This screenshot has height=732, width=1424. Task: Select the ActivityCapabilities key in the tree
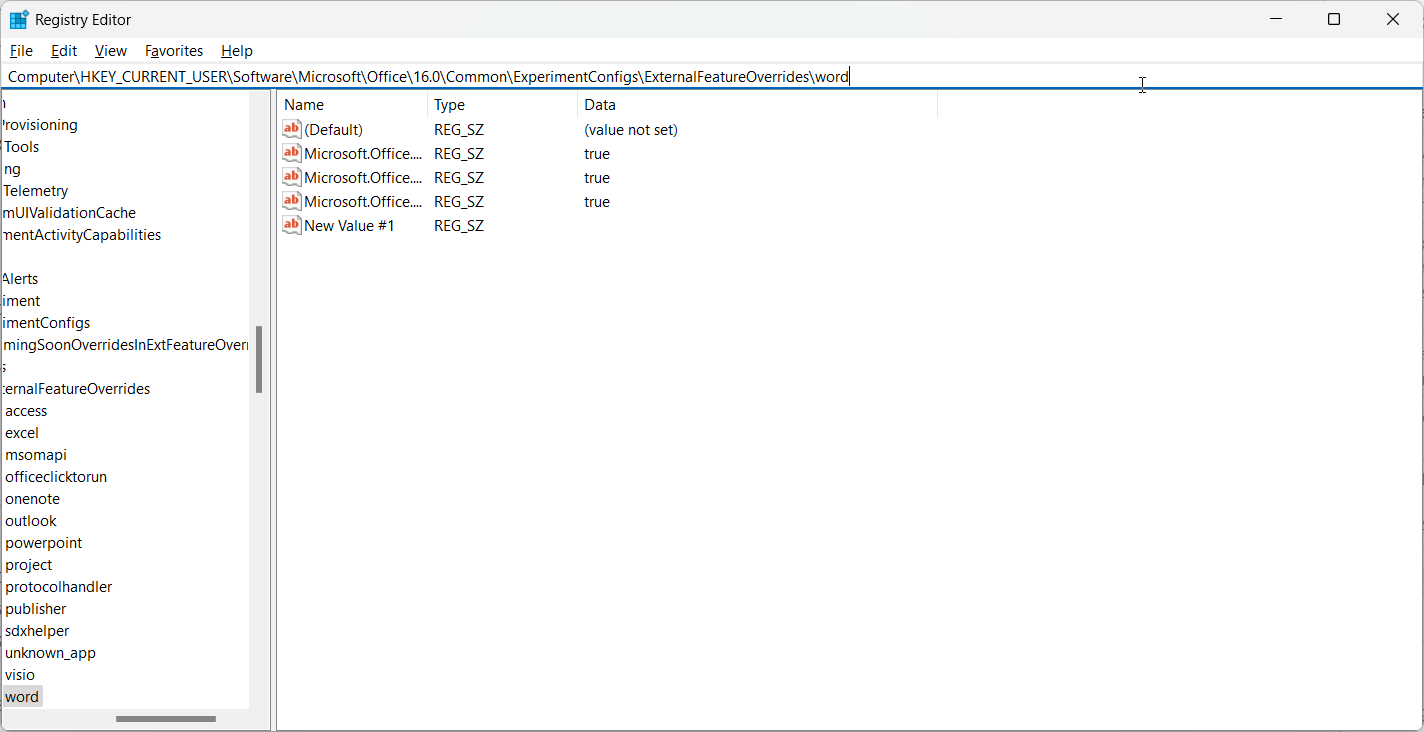(80, 234)
